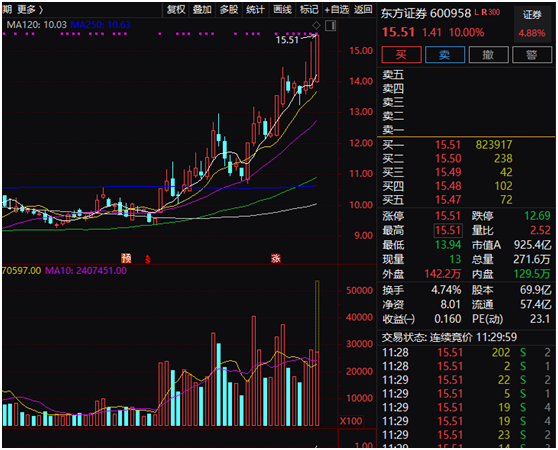Click the blue 卖 sell button
Screen dimensions: 558x450
pyautogui.click(x=445, y=55)
